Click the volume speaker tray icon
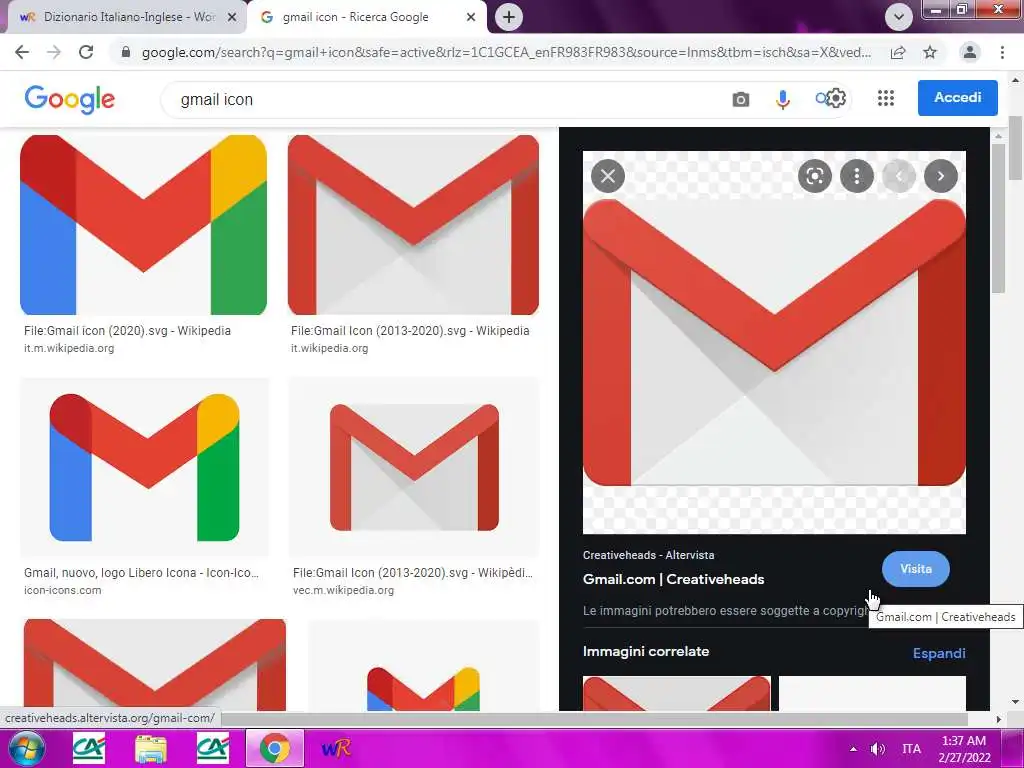1024x768 pixels. pyautogui.click(x=878, y=749)
